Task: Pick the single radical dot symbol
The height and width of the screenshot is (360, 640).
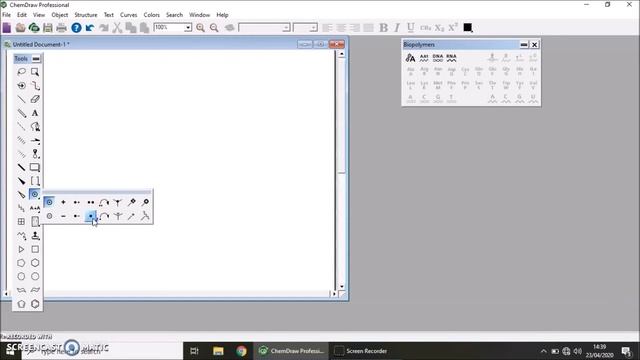Action: click(x=91, y=216)
